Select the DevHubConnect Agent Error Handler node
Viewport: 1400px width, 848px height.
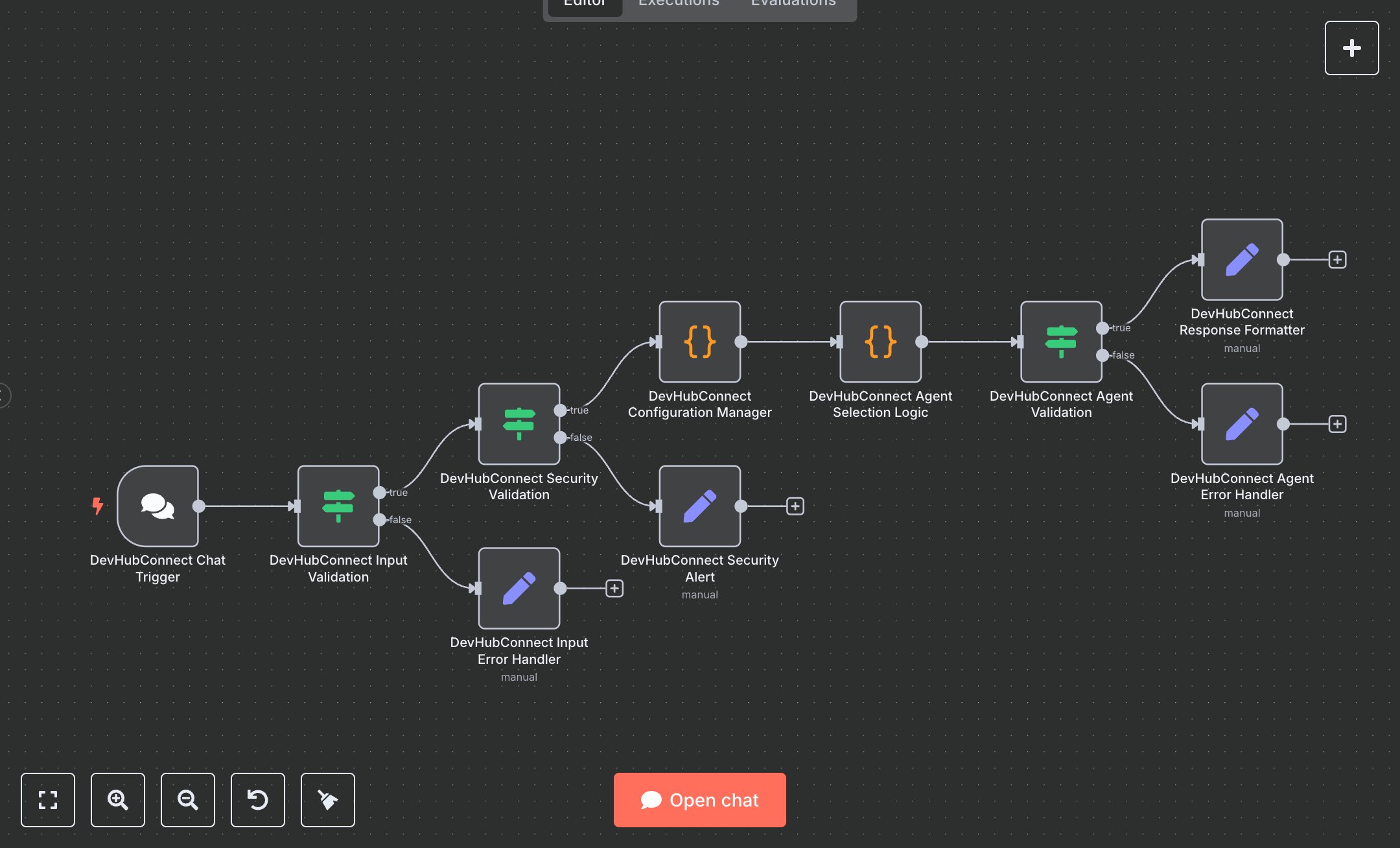pos(1241,425)
